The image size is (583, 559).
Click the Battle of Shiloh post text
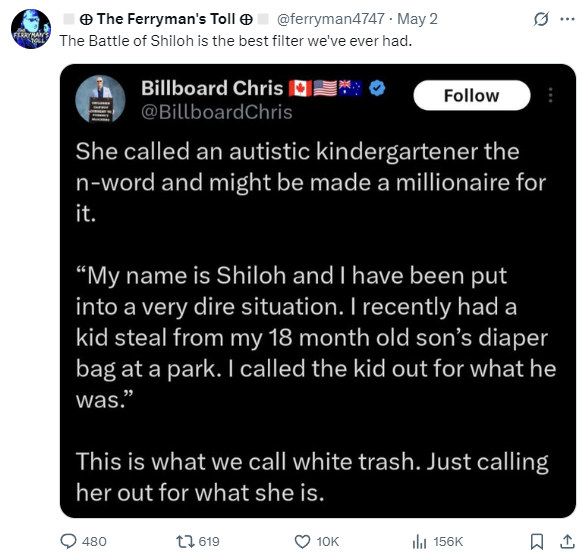236,41
